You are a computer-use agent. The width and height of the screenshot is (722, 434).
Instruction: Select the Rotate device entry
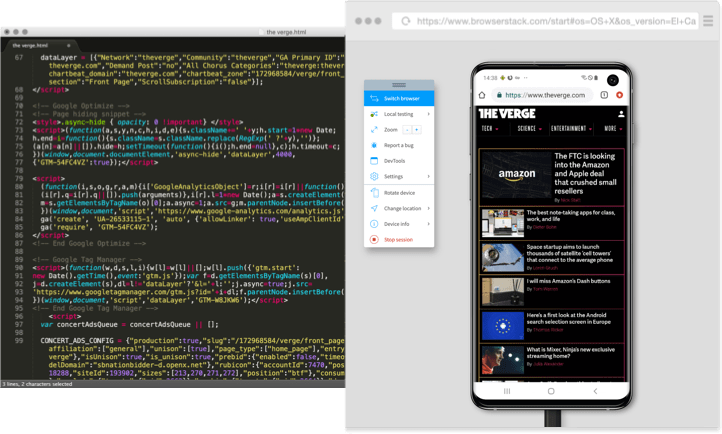pos(399,192)
